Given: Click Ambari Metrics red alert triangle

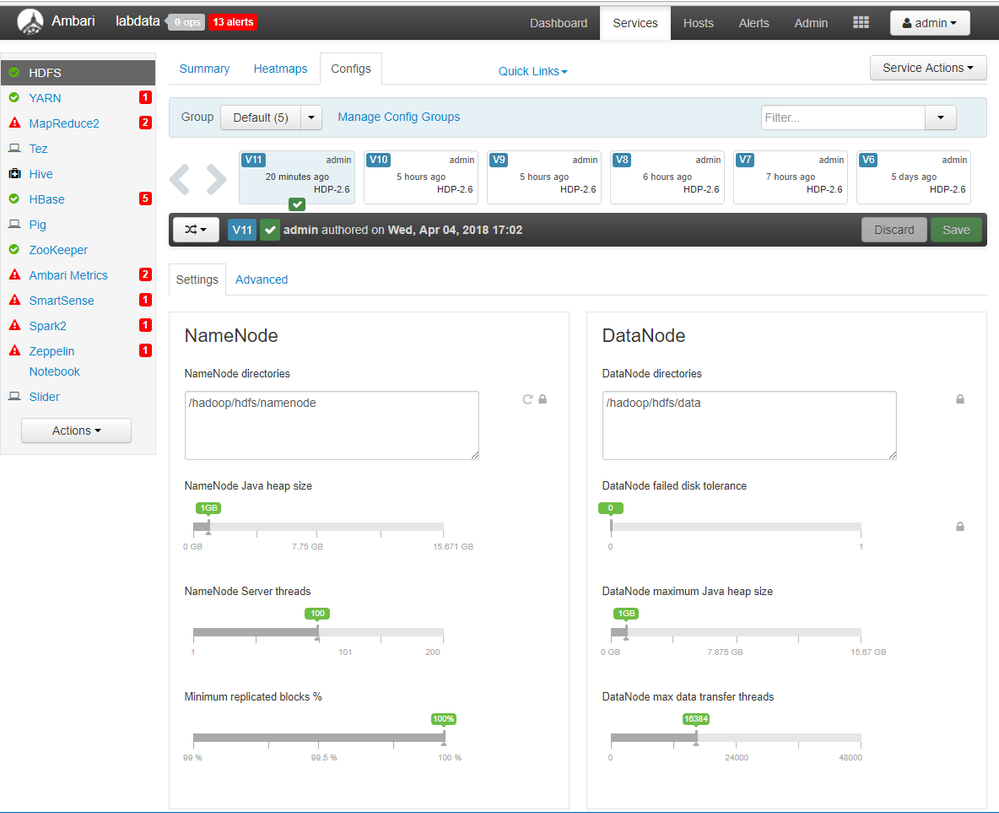Looking at the screenshot, I should pos(15,275).
